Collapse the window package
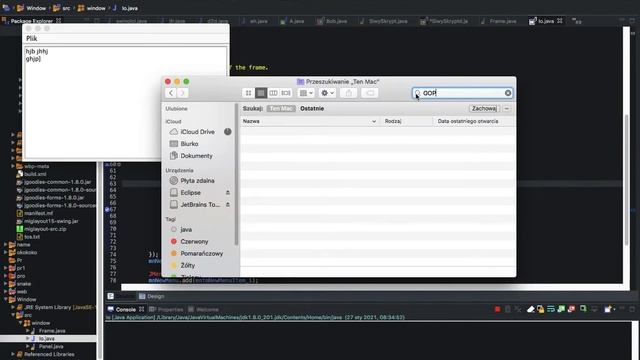Screen dimensions: 640x360 click(20, 323)
